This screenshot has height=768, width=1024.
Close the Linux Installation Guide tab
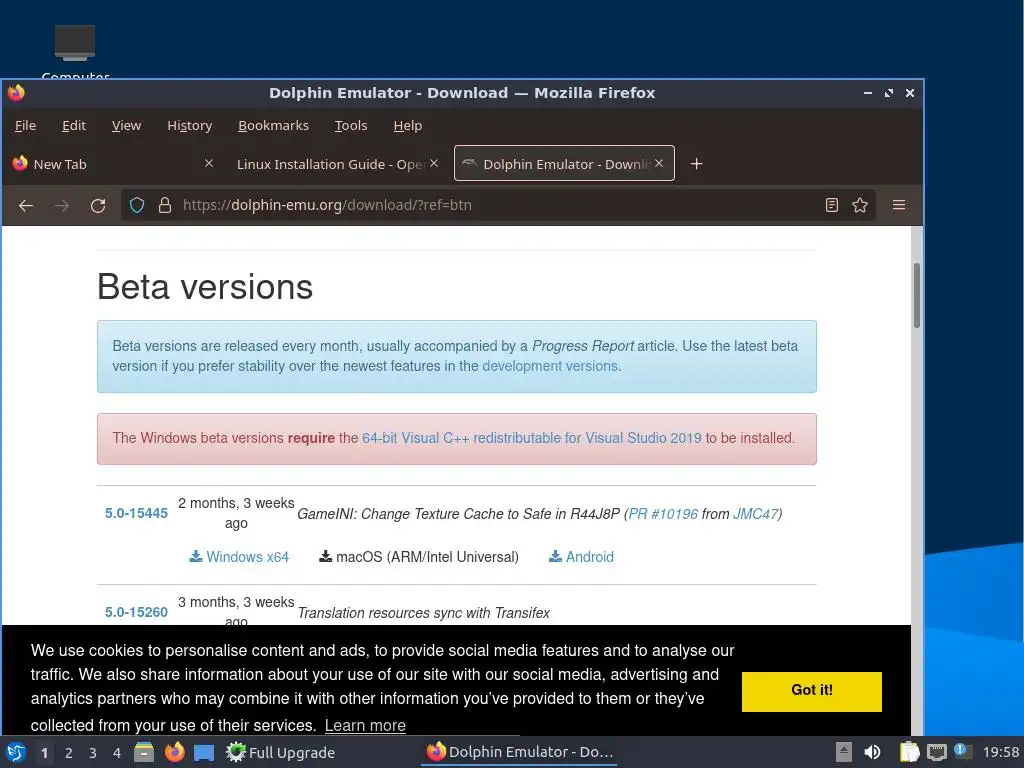tap(434, 163)
